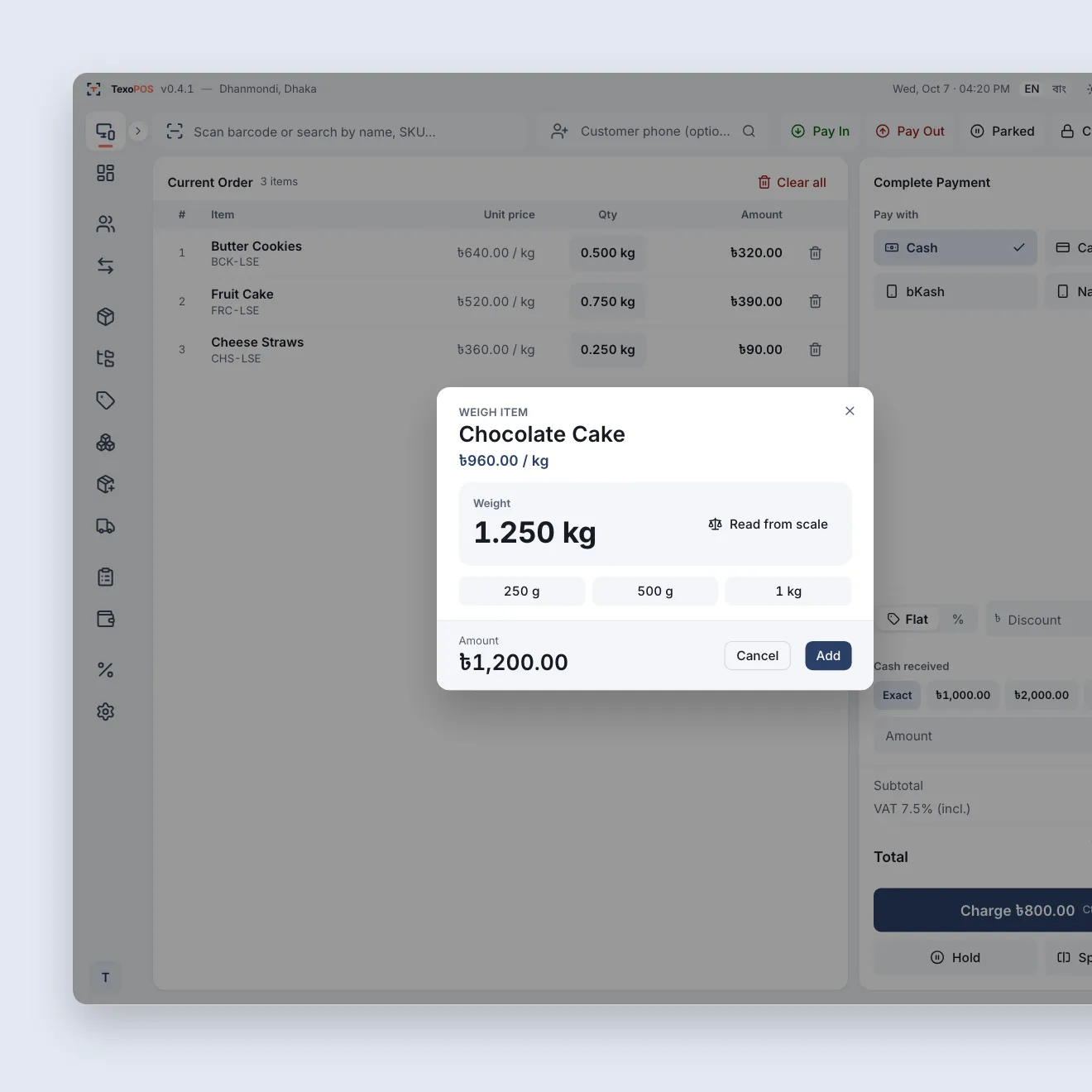
Task: Click Pay In in the toolbar
Action: pyautogui.click(x=821, y=131)
